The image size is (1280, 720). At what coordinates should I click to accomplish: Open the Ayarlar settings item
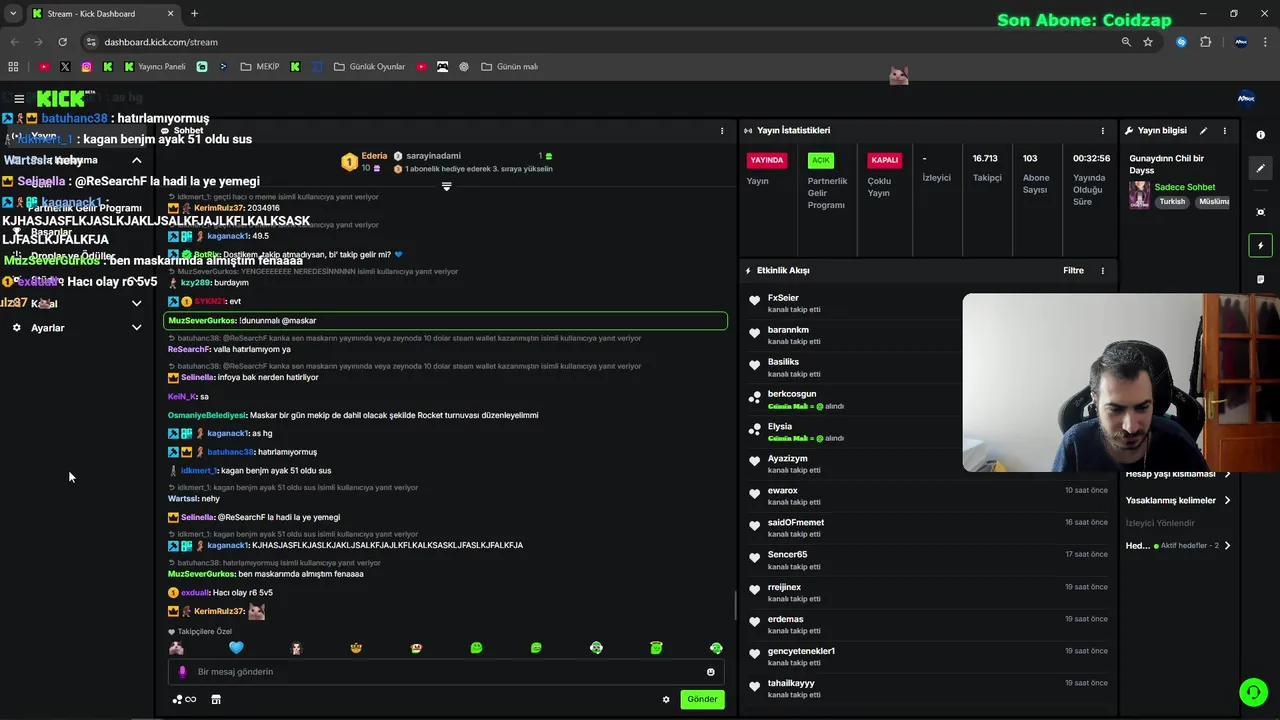[x=47, y=328]
